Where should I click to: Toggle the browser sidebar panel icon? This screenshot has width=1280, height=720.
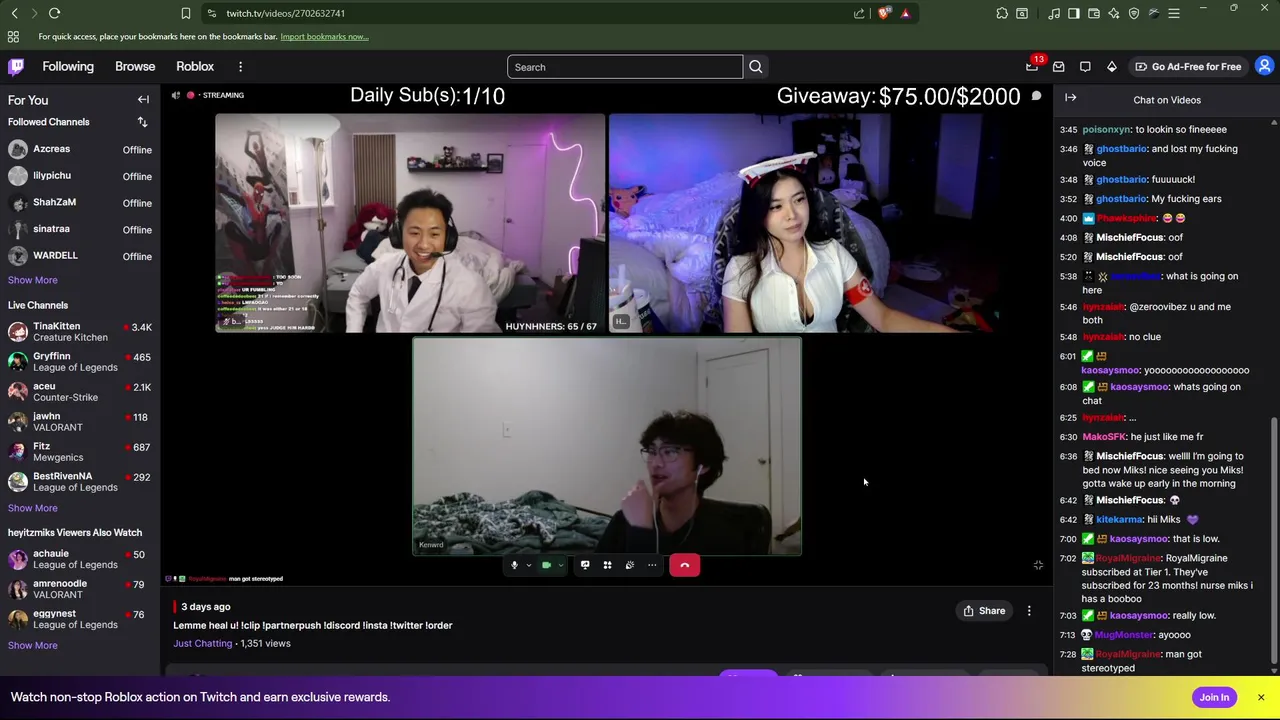[x=1074, y=13]
